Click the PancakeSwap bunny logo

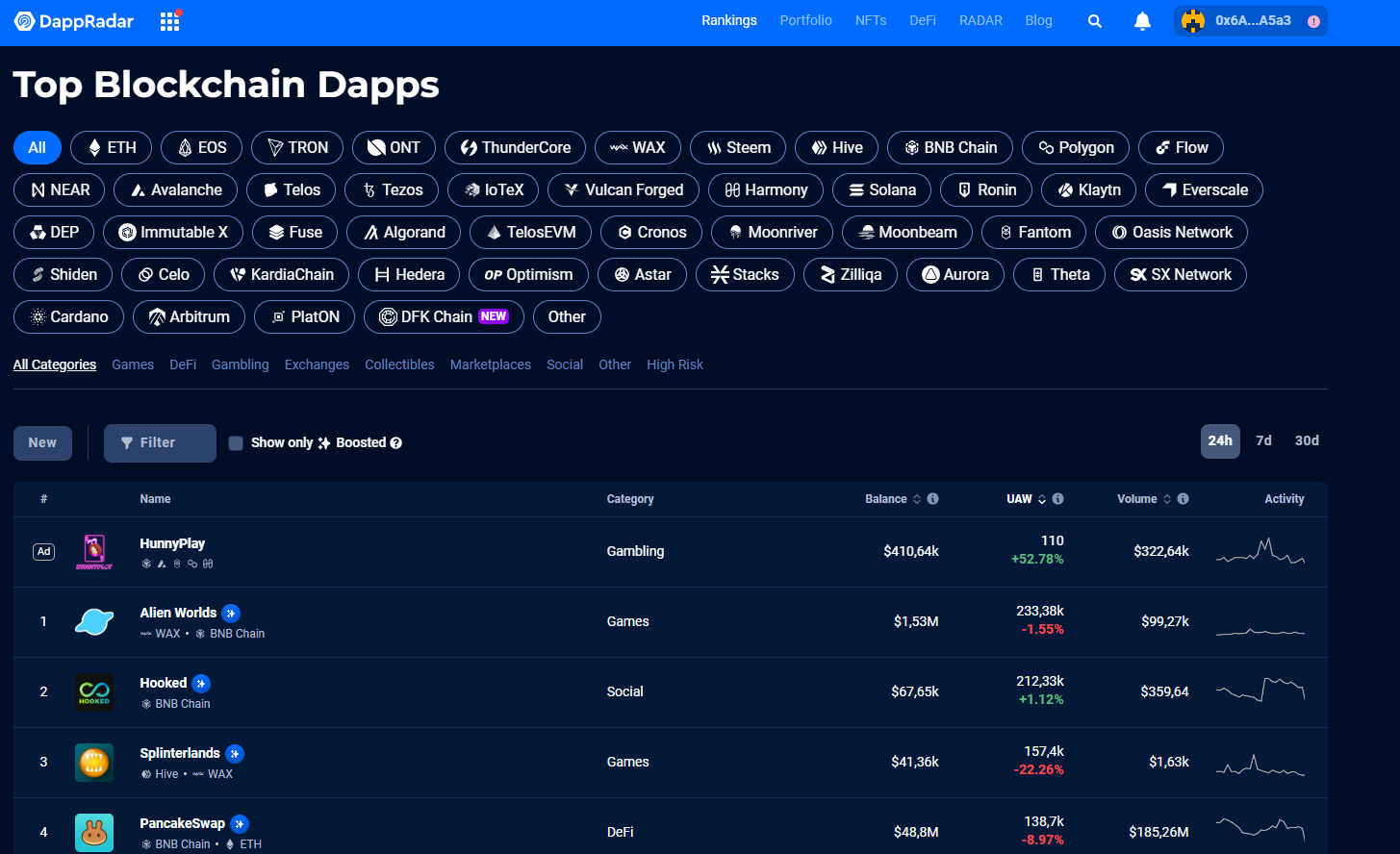coord(94,832)
